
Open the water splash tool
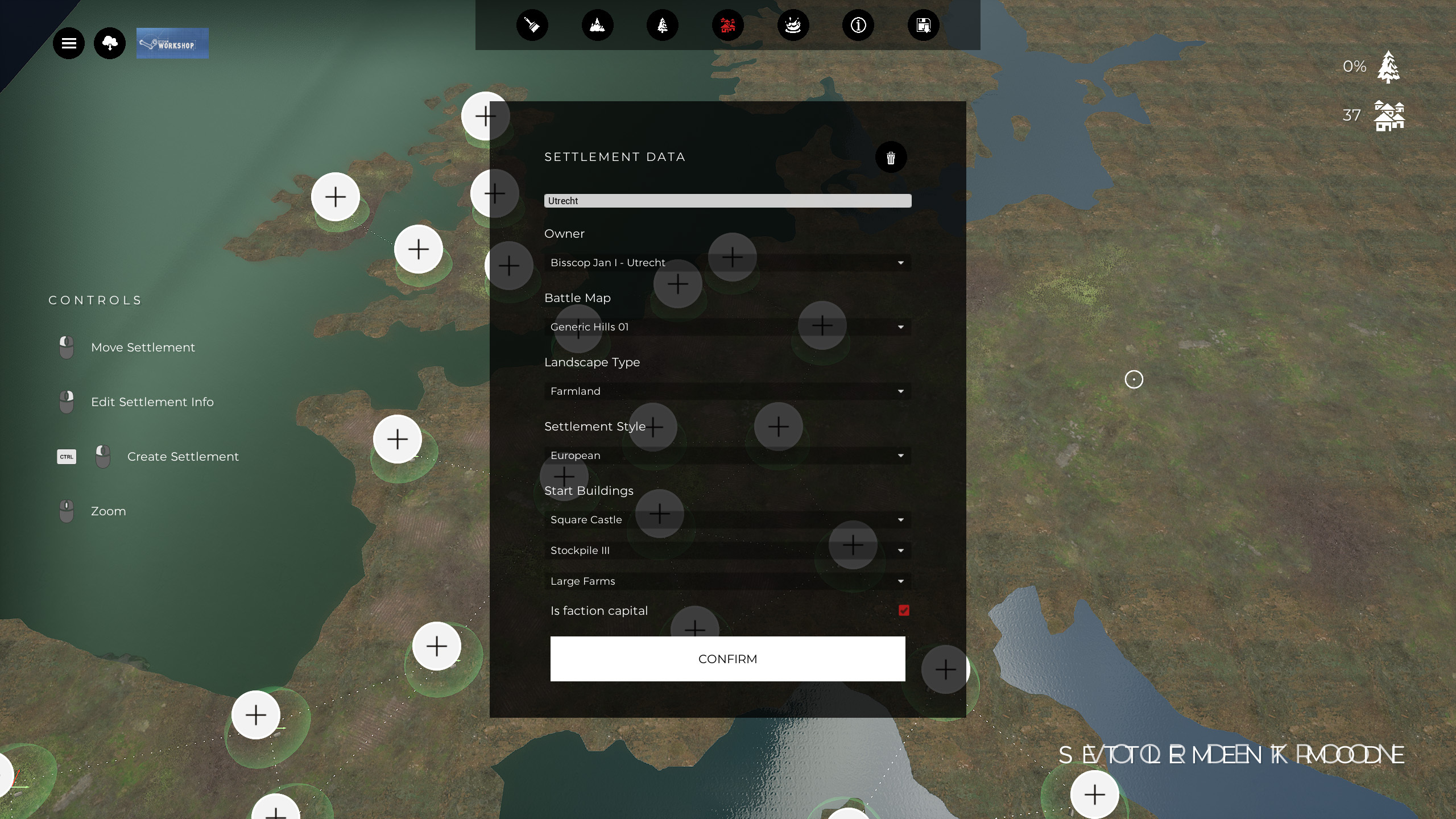pyautogui.click(x=793, y=25)
